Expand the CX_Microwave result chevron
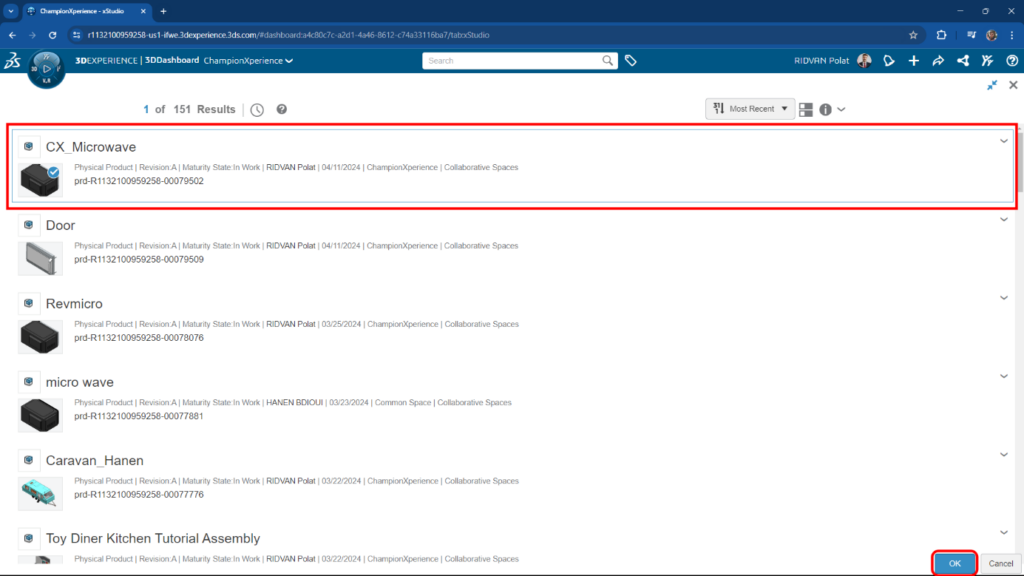 pyautogui.click(x=1004, y=141)
